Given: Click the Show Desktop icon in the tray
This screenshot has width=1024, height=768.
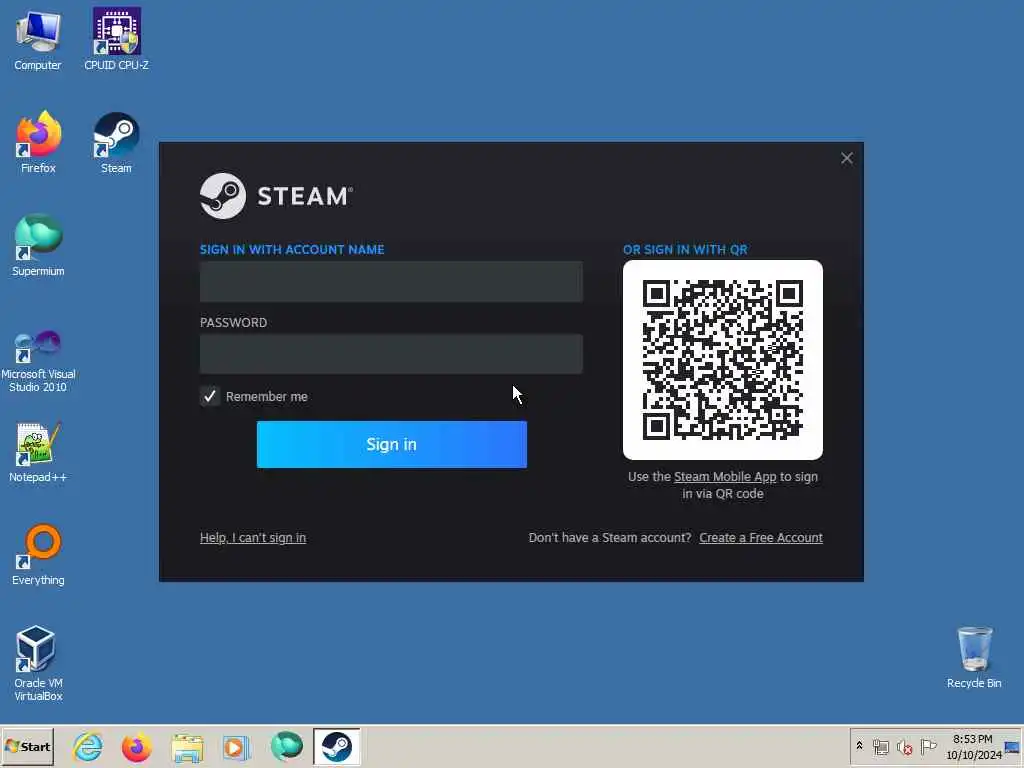Looking at the screenshot, I should point(1012,746).
